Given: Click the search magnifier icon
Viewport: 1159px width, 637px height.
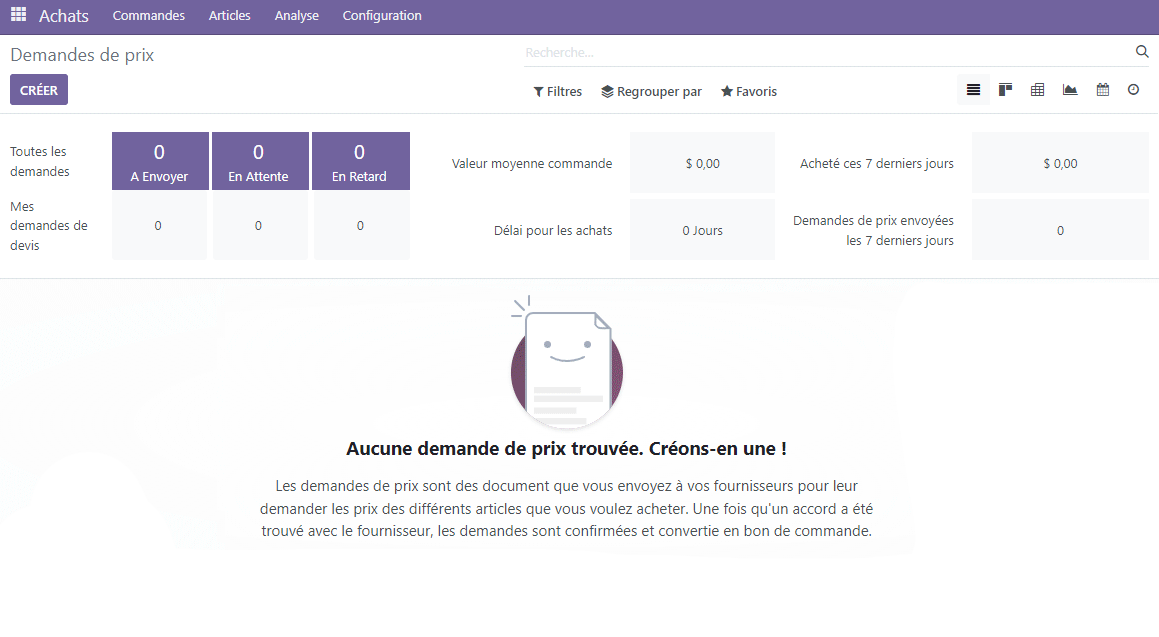Looking at the screenshot, I should coord(1141,52).
